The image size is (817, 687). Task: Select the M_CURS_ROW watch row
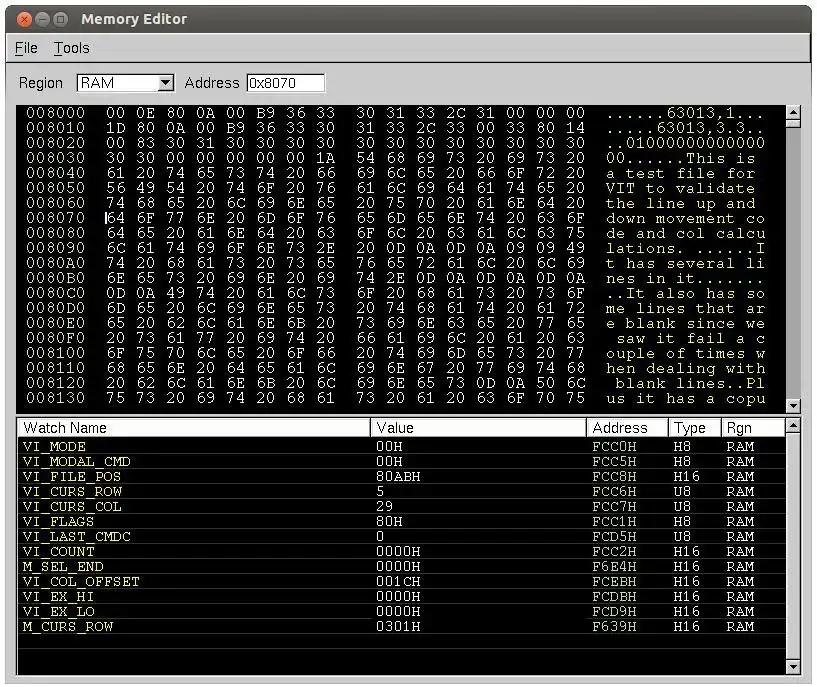(401, 627)
